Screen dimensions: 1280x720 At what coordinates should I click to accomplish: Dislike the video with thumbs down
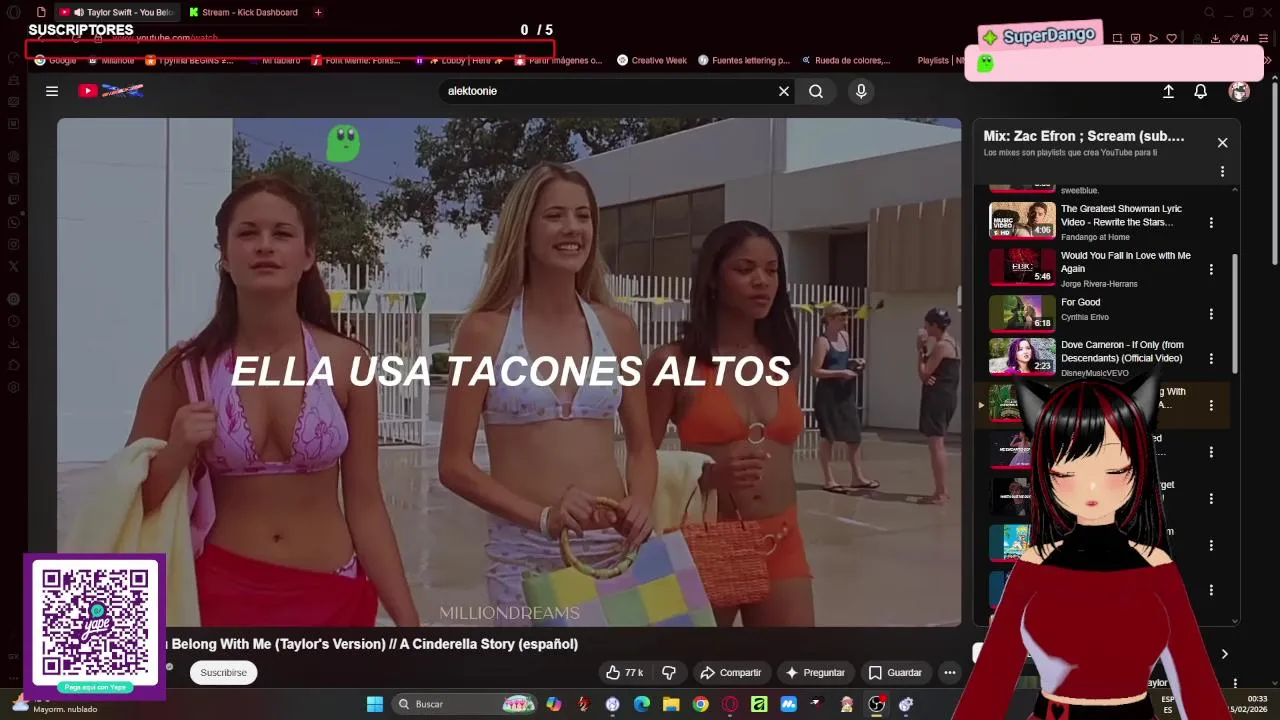tap(669, 673)
